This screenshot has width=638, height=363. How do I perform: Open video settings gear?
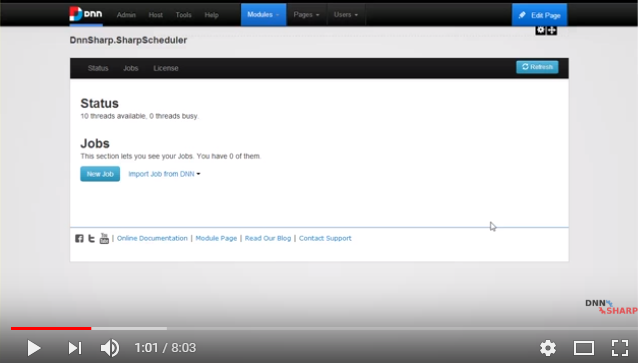[548, 348]
